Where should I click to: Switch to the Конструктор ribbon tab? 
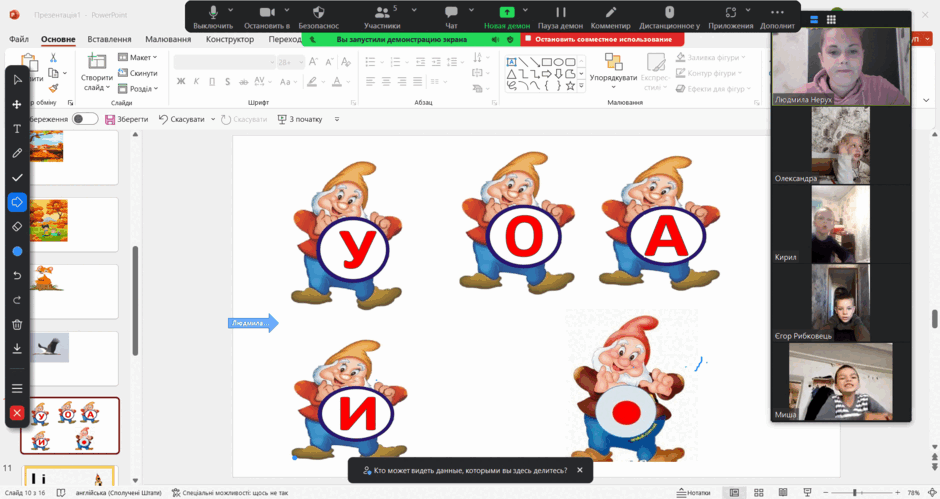pos(230,39)
